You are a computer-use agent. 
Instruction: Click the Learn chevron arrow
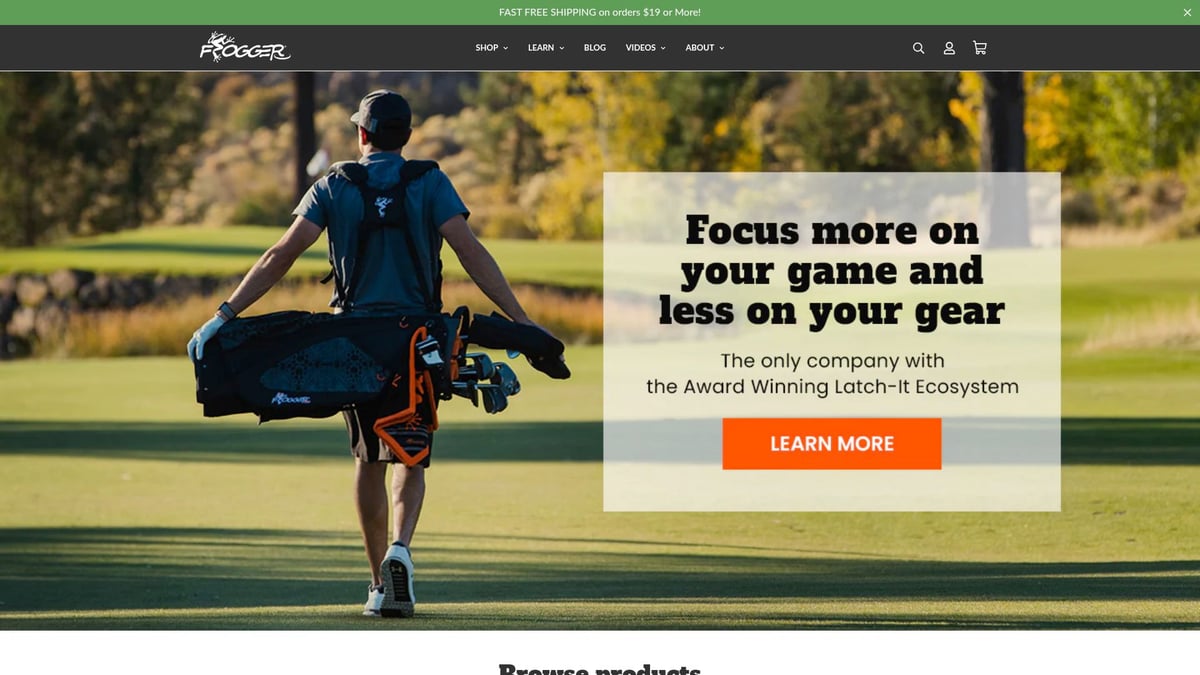[x=561, y=48]
